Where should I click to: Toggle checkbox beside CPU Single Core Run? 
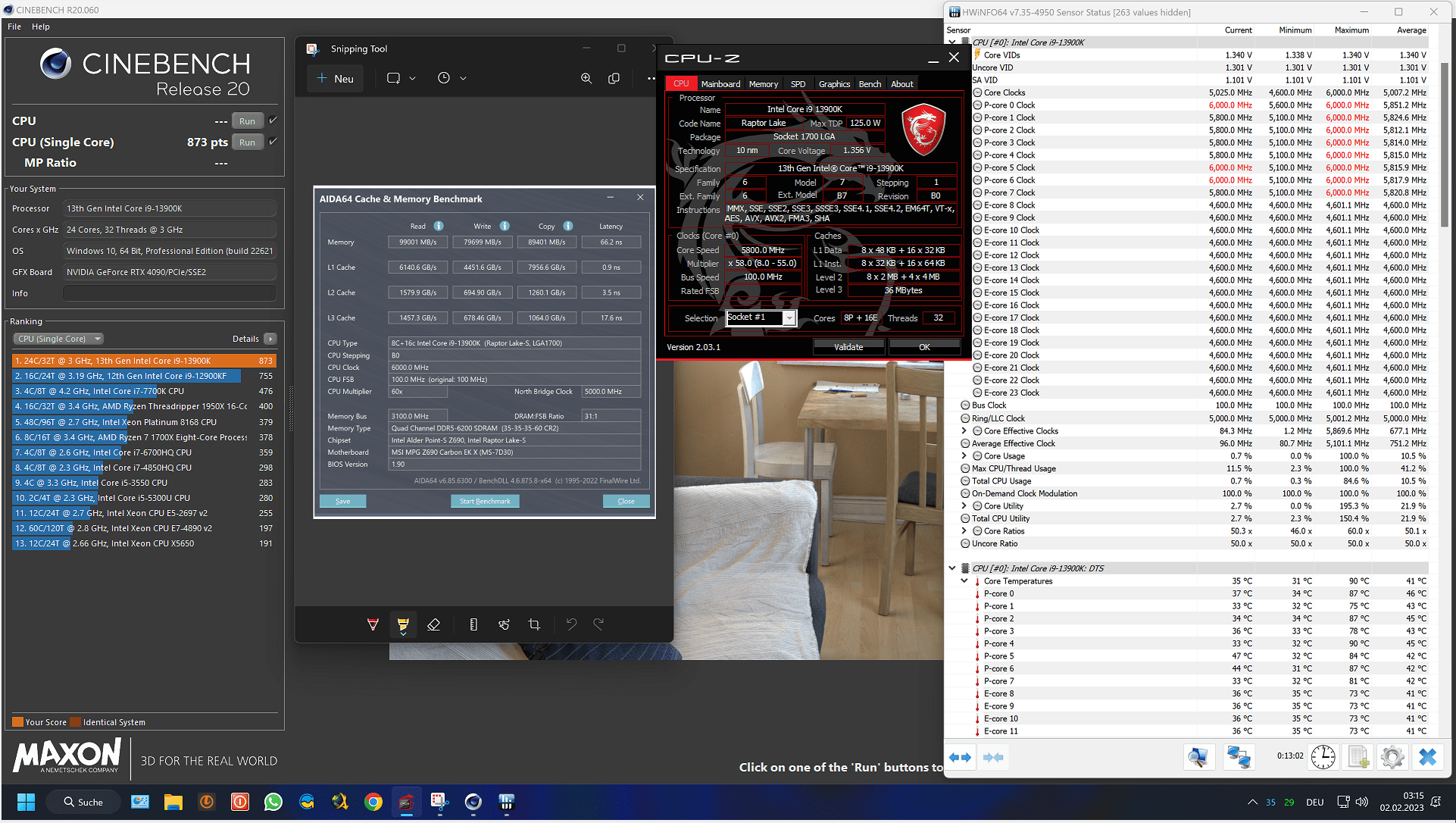[x=273, y=141]
